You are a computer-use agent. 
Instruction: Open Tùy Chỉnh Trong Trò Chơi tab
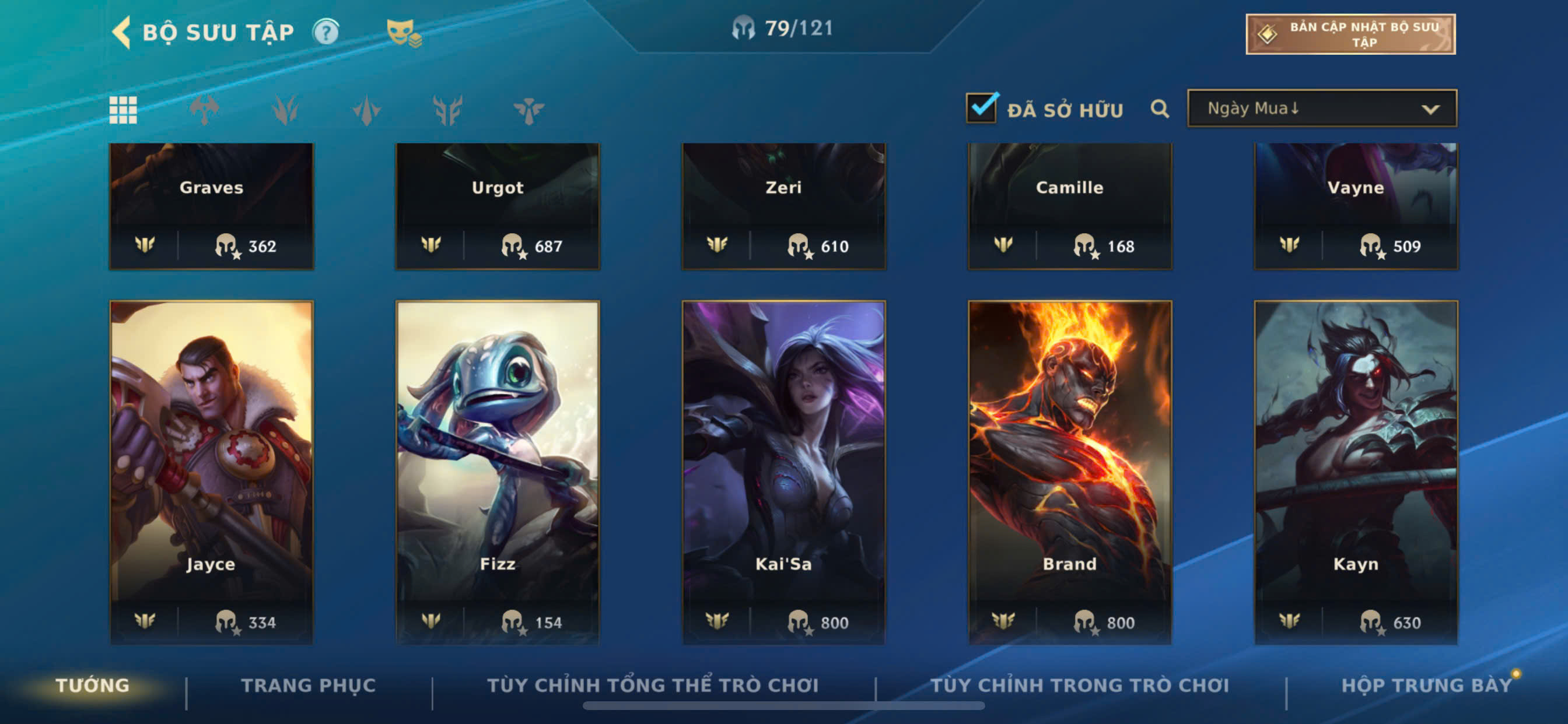pos(1080,686)
